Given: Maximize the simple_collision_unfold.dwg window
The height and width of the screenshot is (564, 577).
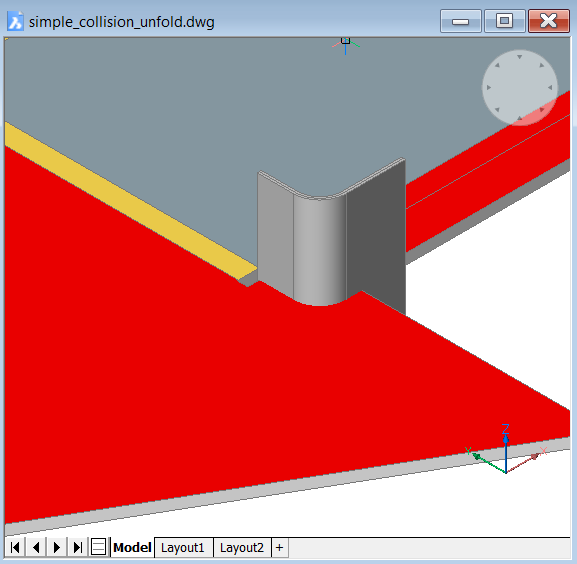Looking at the screenshot, I should 504,21.
